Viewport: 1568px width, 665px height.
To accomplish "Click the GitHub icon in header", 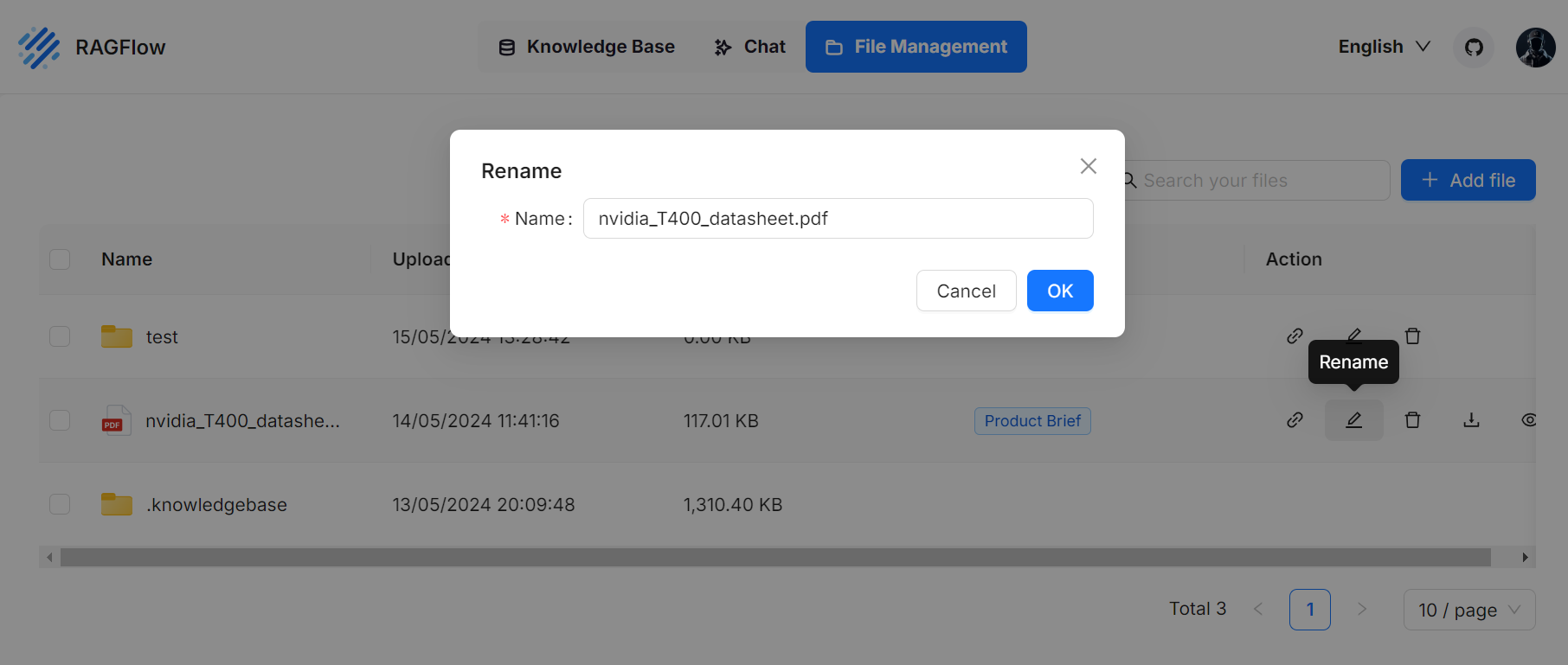I will 1474,47.
